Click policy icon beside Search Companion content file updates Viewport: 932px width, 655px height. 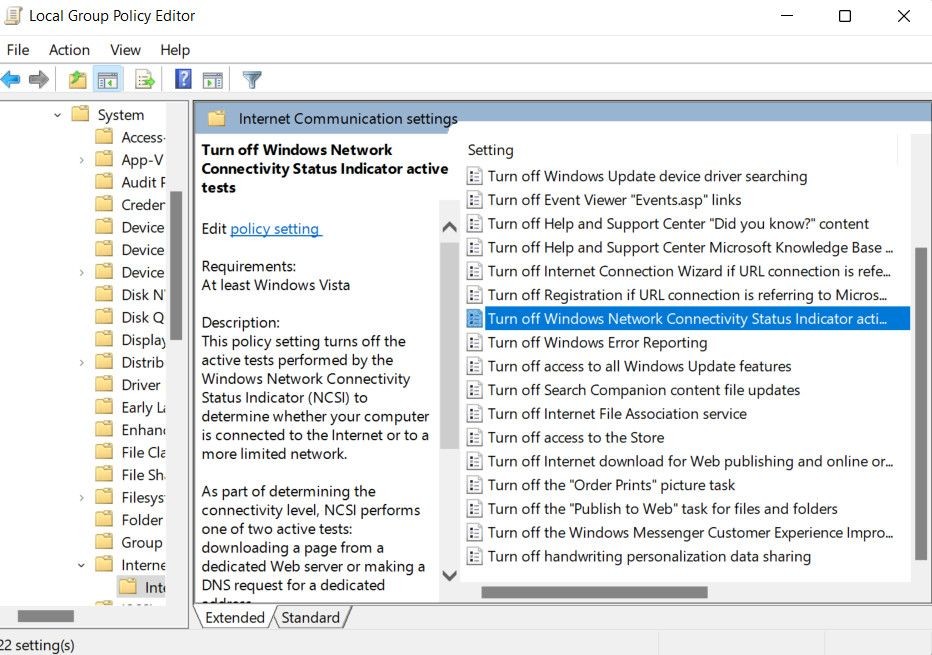coord(474,390)
